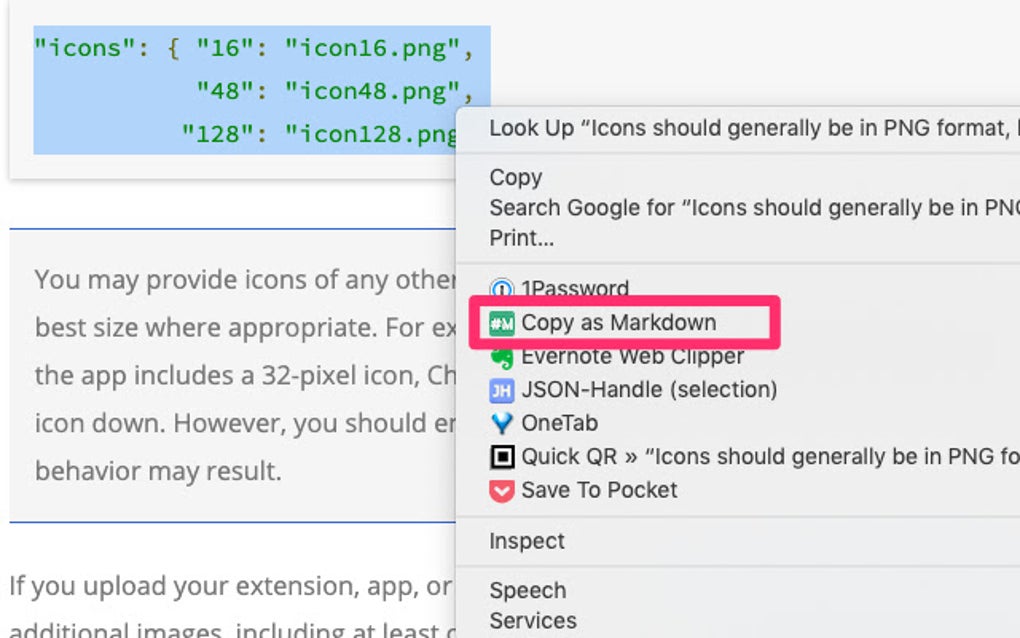Open the Speech submenu

pyautogui.click(x=527, y=590)
